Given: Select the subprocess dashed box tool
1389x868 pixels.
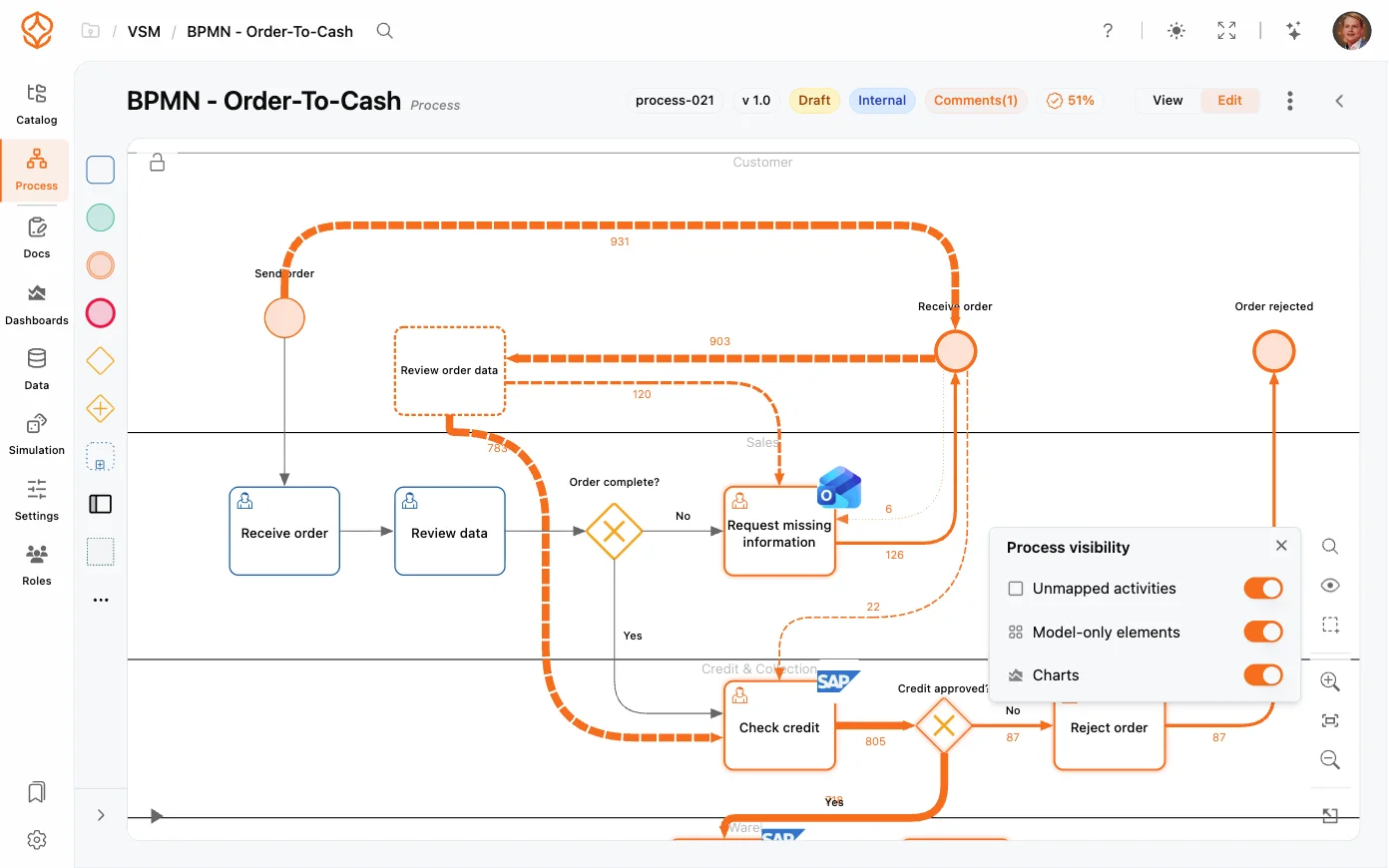Looking at the screenshot, I should point(101,457).
